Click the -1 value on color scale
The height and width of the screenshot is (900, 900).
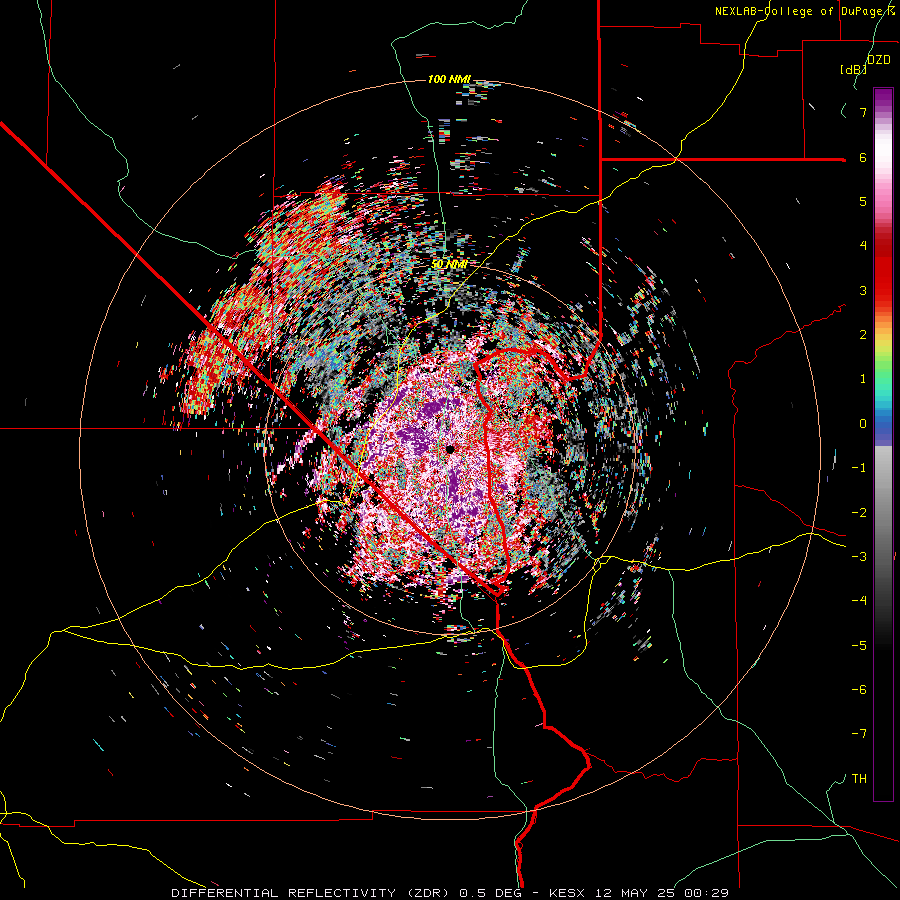pos(859,468)
